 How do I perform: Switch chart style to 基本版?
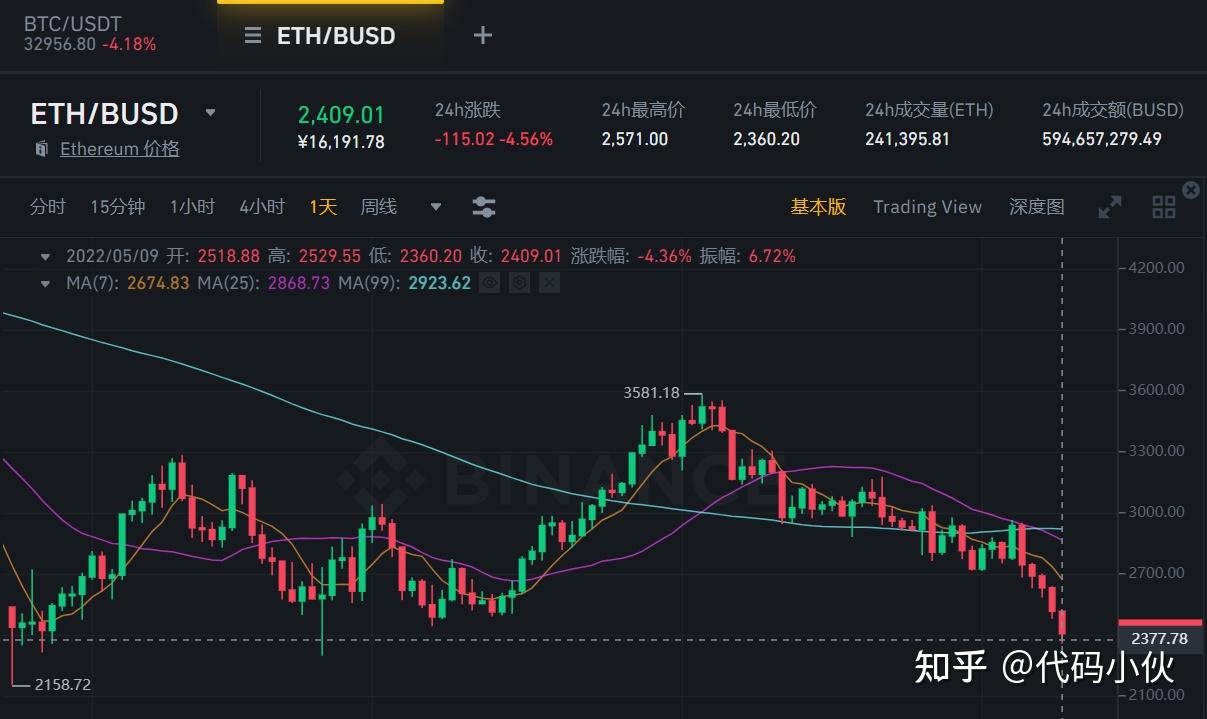tap(818, 207)
